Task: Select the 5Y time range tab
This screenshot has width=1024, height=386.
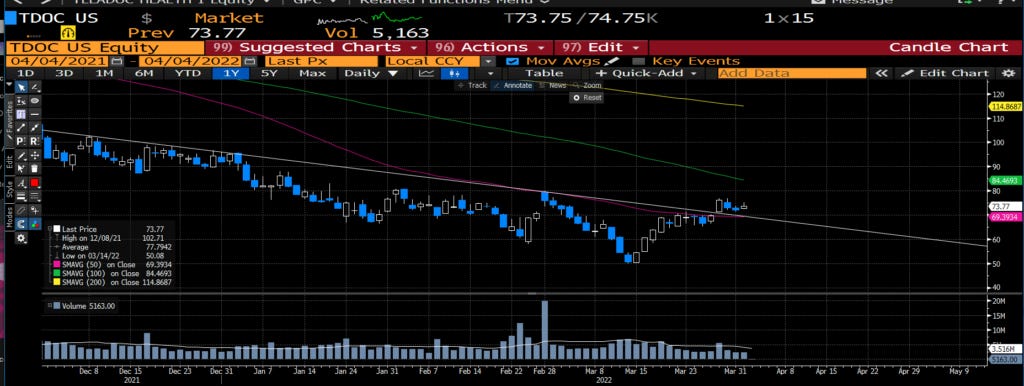Action: (x=270, y=73)
